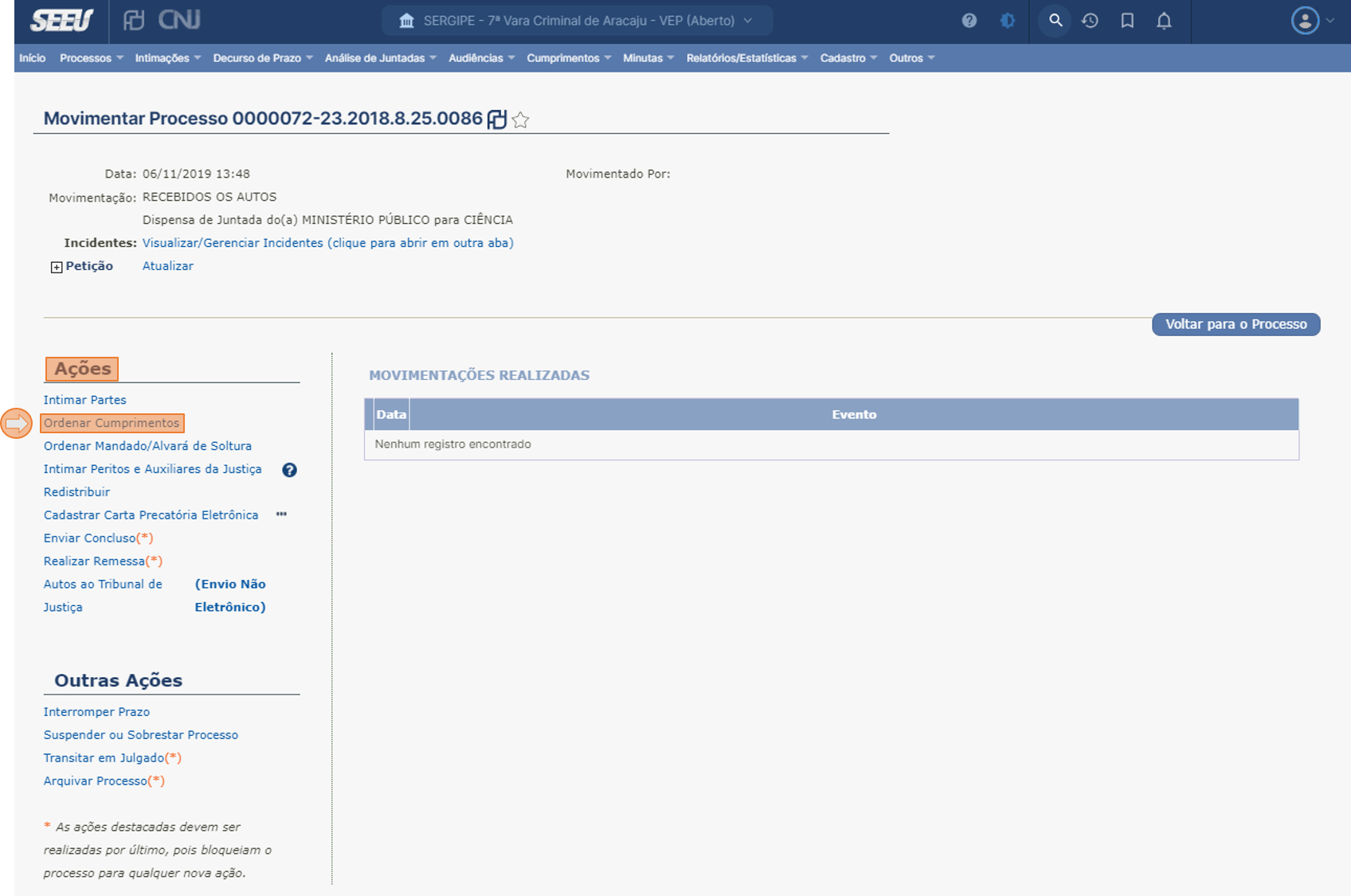The image size is (1351, 896).
Task: Open the Cadastro menu
Action: pos(848,58)
